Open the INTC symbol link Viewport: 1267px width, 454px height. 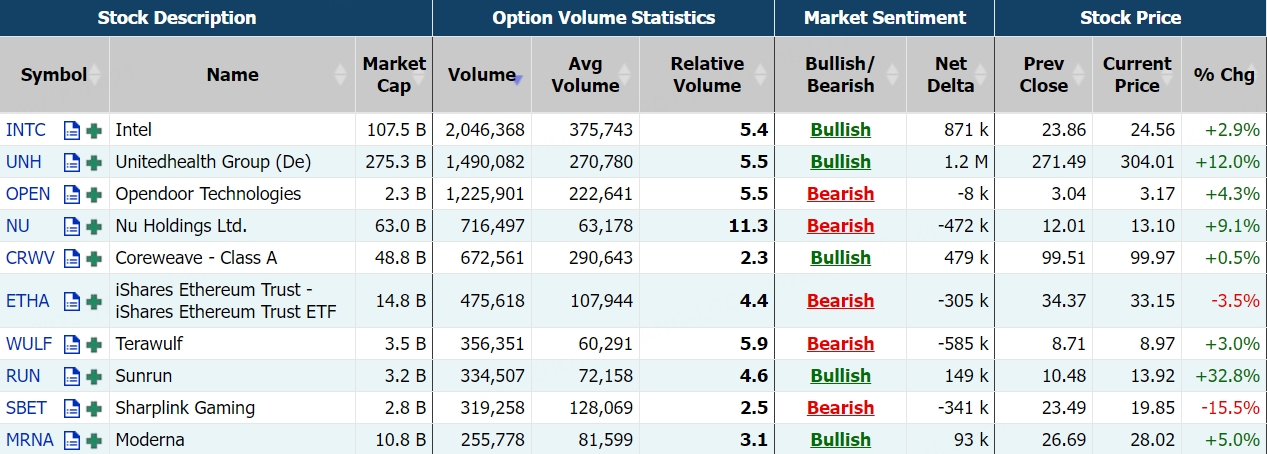tap(25, 130)
